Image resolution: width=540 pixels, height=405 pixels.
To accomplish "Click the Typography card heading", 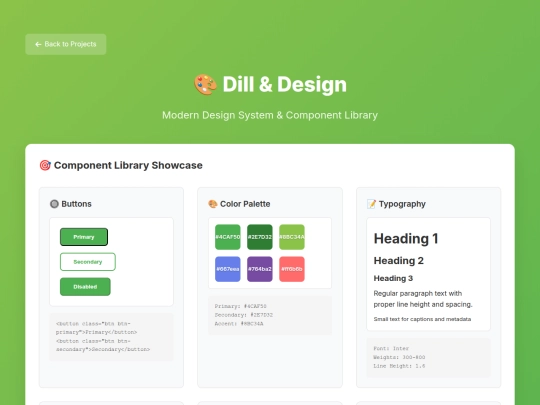I will coord(402,204).
